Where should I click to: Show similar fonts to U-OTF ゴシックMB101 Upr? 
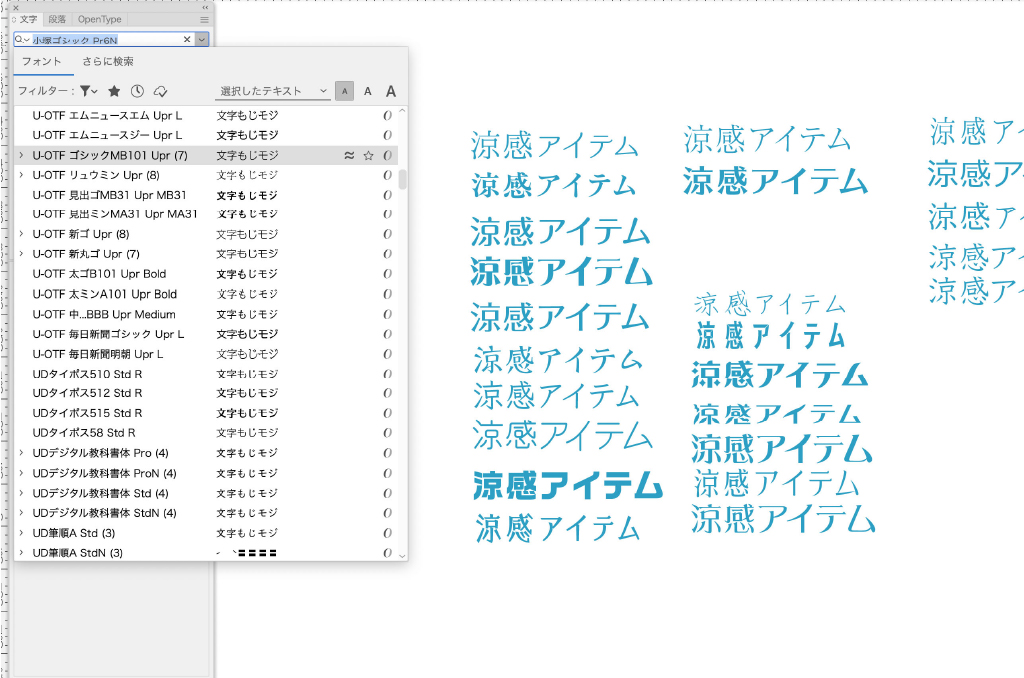coord(349,156)
